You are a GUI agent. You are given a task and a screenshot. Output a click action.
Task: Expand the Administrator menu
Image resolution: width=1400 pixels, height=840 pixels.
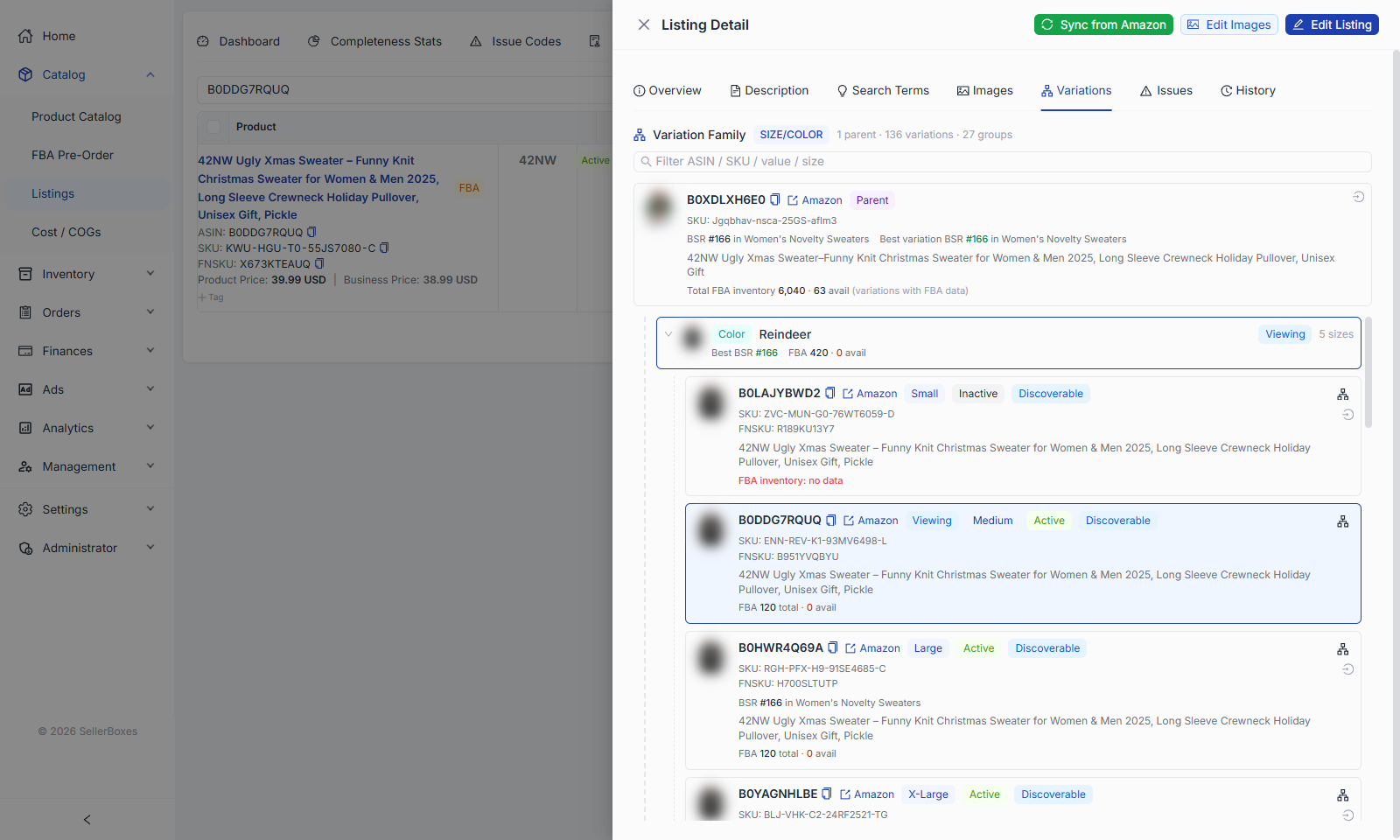click(x=87, y=548)
